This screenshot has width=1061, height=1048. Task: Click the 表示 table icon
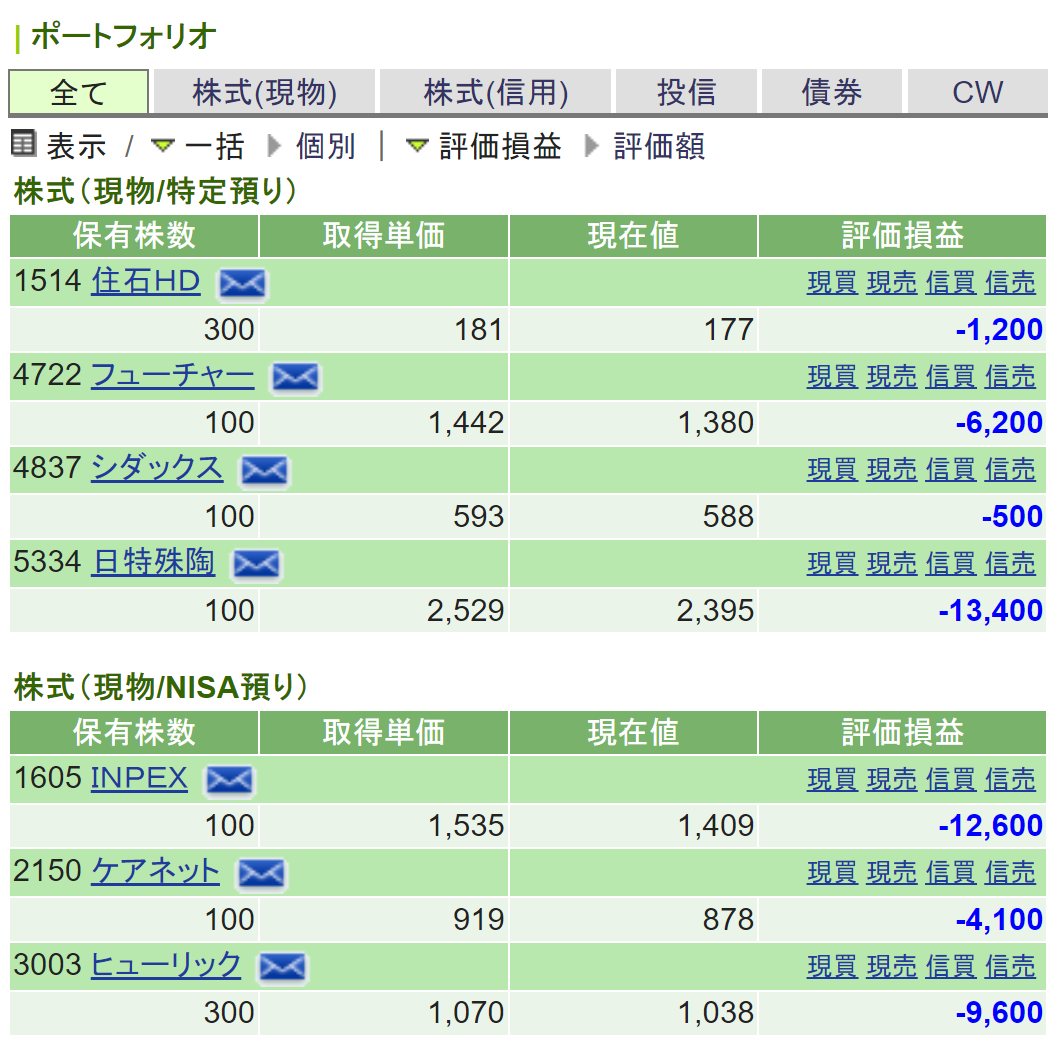click(23, 143)
